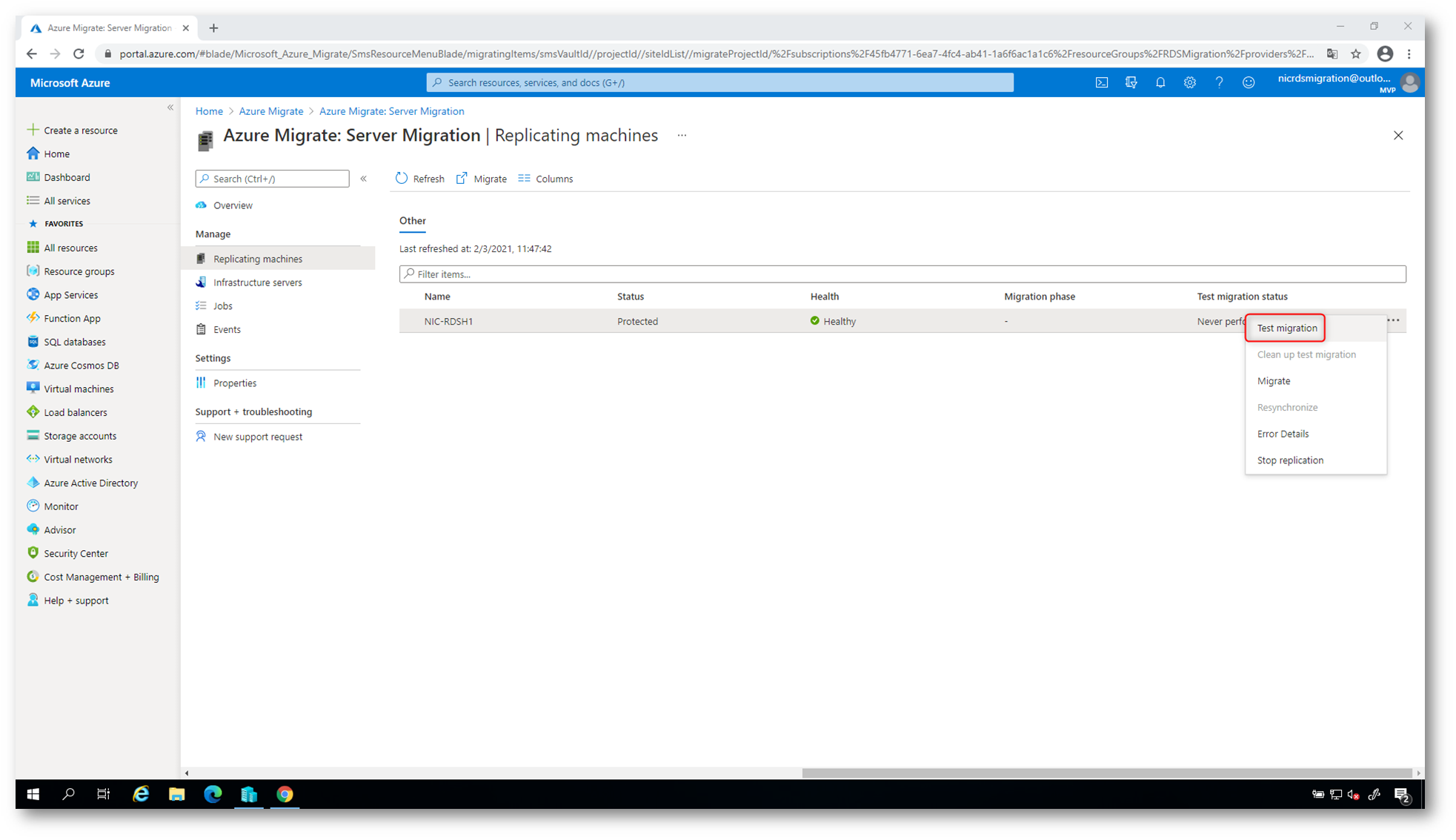1456x840 pixels.
Task: Open Monitor from the sidebar
Action: (x=61, y=507)
